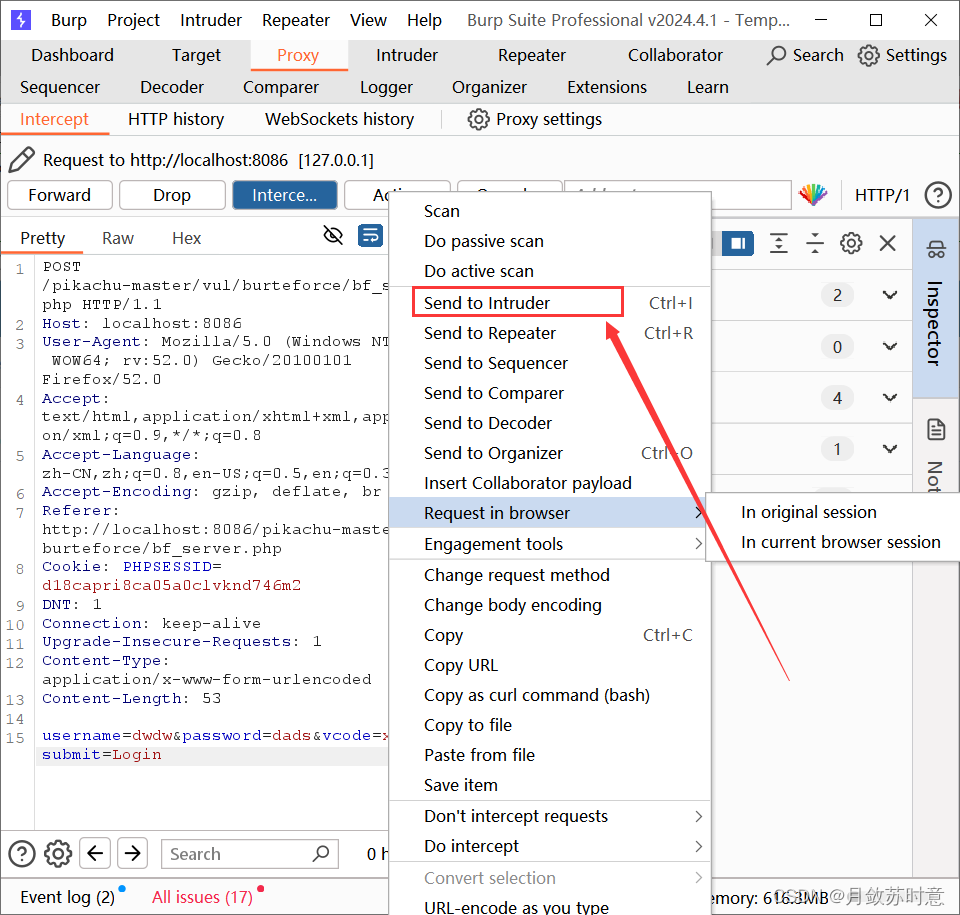Open the Decoder tool tab
Viewport: 960px width, 915px height.
point(172,88)
